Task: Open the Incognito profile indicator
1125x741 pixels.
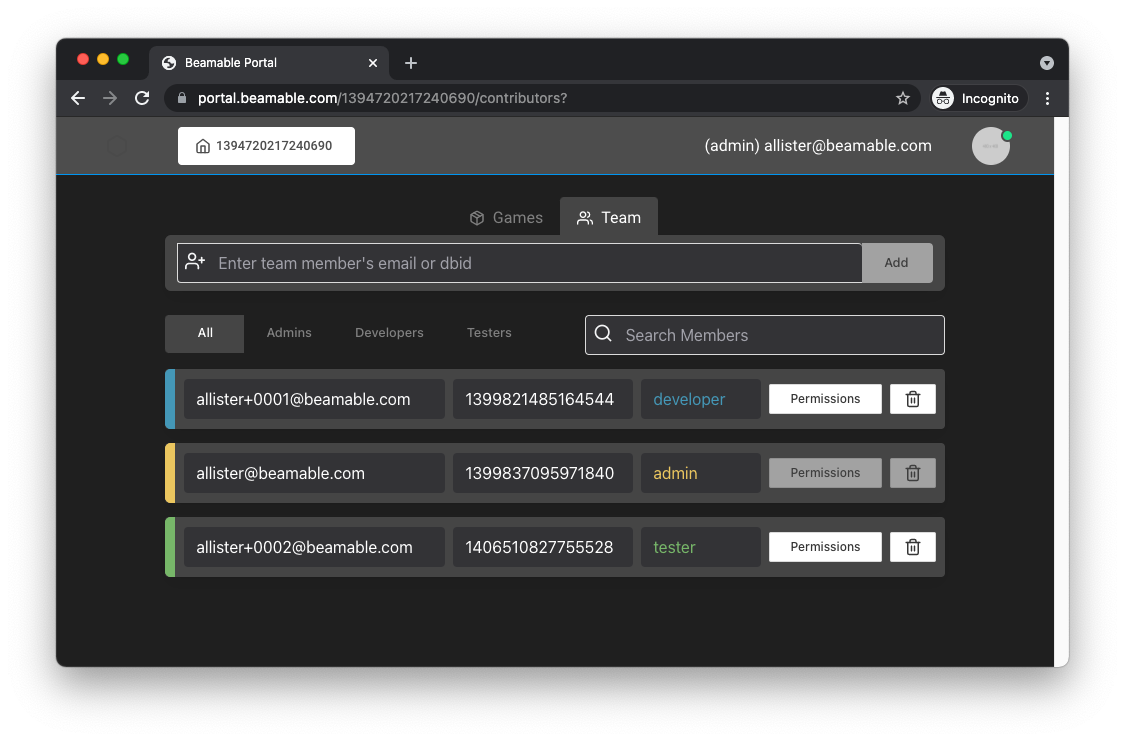Action: click(x=979, y=98)
